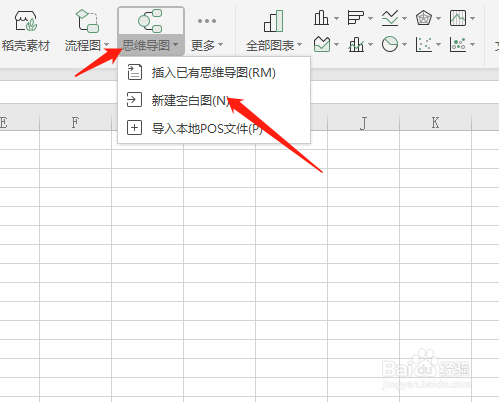The height and width of the screenshot is (402, 499).
Task: Insert an area chart icon
Action: click(x=322, y=44)
